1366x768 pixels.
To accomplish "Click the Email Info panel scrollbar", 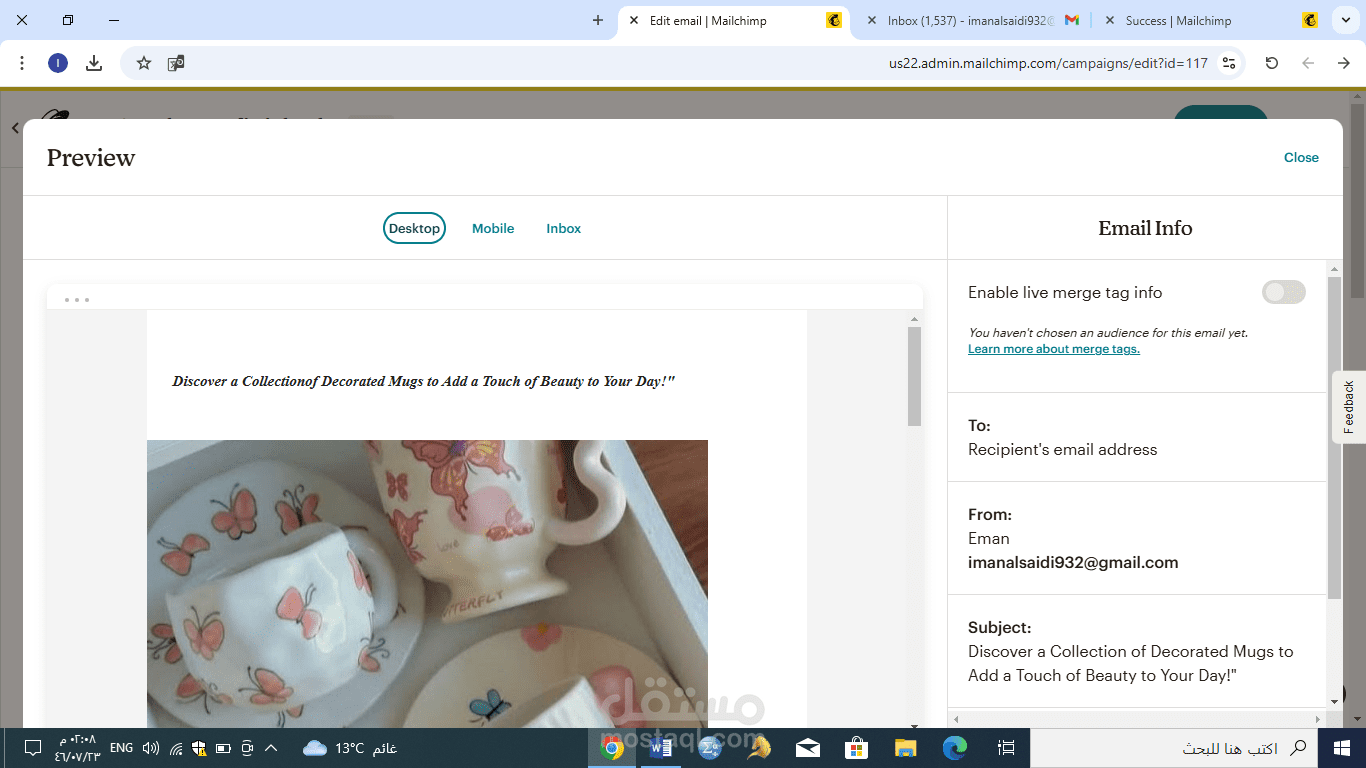I will click(x=1334, y=438).
